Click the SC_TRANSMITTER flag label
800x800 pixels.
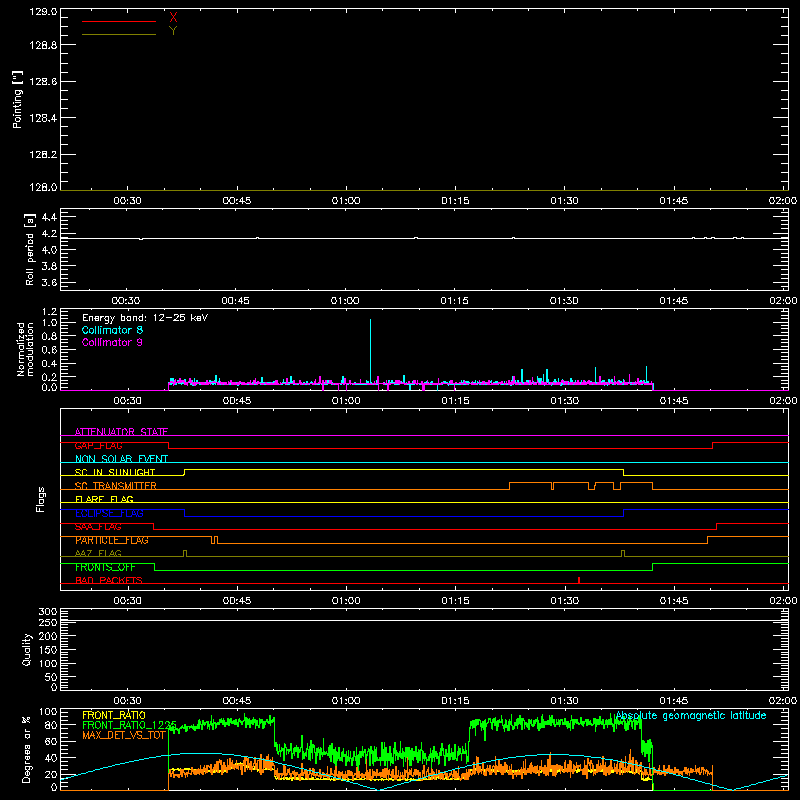tap(116, 486)
